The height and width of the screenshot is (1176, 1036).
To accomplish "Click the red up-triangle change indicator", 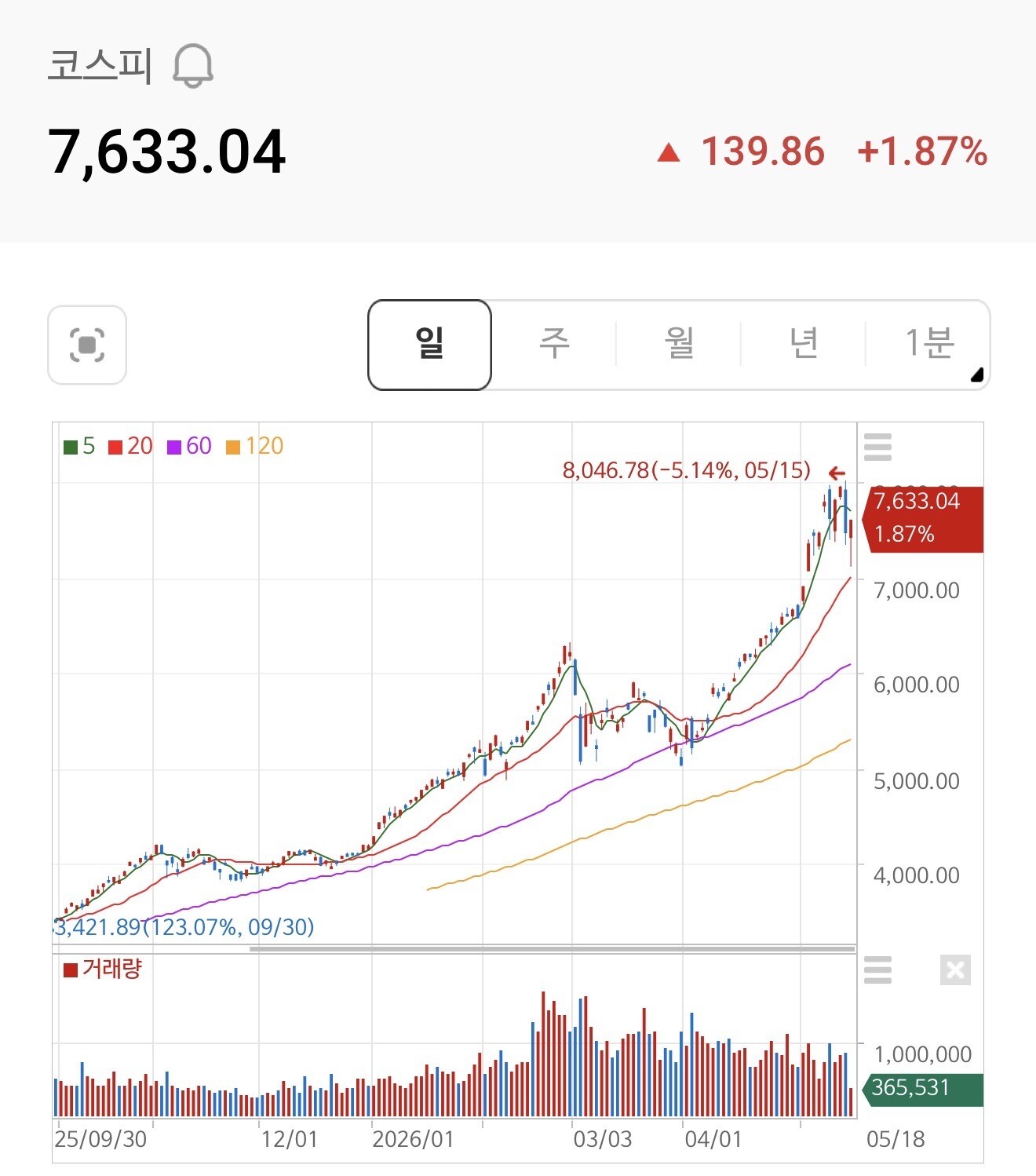I will pyautogui.click(x=669, y=152).
